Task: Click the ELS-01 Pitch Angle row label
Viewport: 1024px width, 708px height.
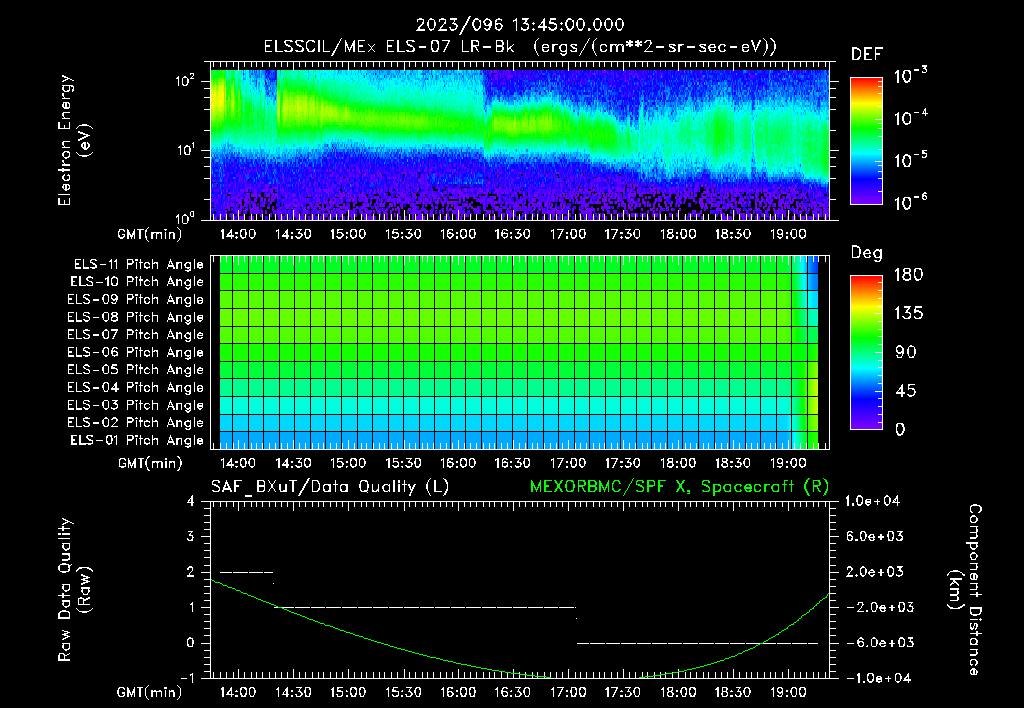Action: pyautogui.click(x=137, y=440)
